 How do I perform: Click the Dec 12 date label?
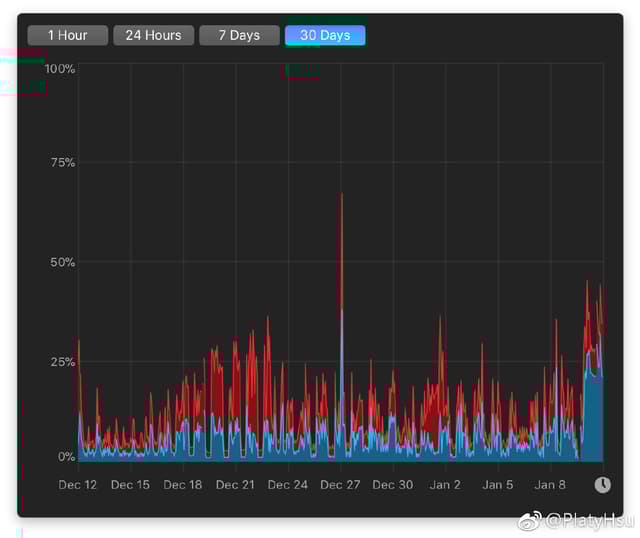[x=78, y=485]
